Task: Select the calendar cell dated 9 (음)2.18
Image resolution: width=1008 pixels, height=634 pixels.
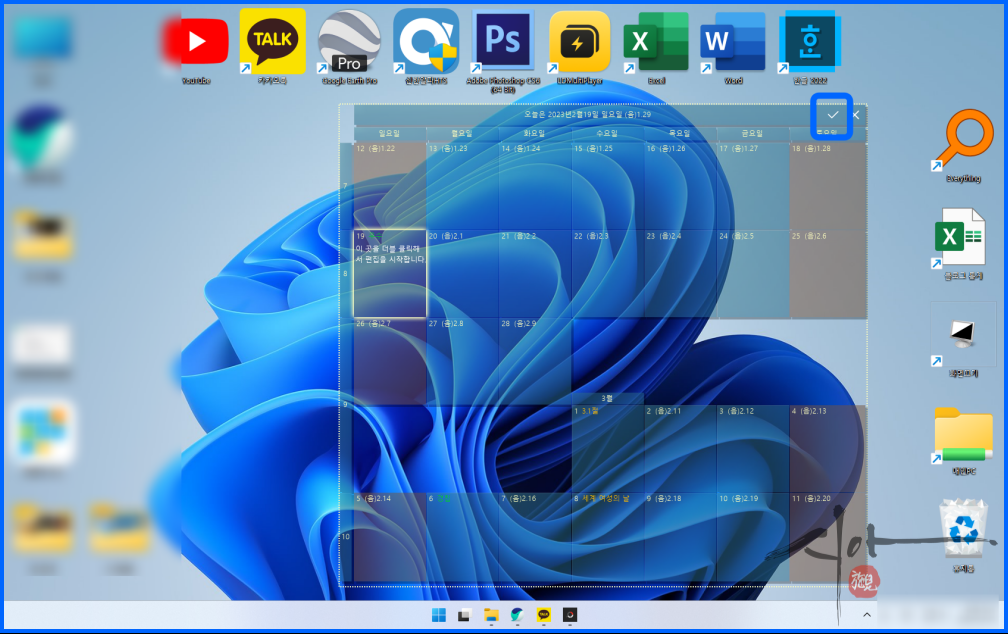Action: (680, 537)
